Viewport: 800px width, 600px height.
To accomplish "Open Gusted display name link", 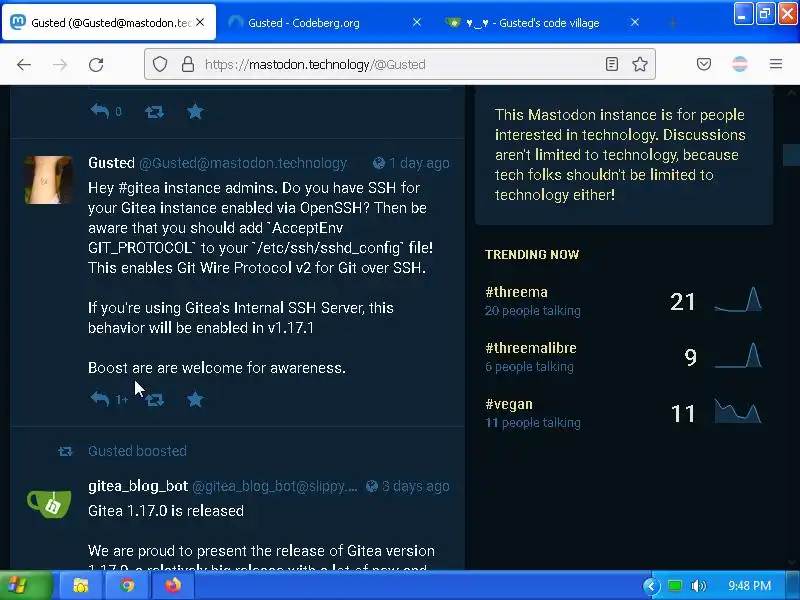I will click(111, 163).
